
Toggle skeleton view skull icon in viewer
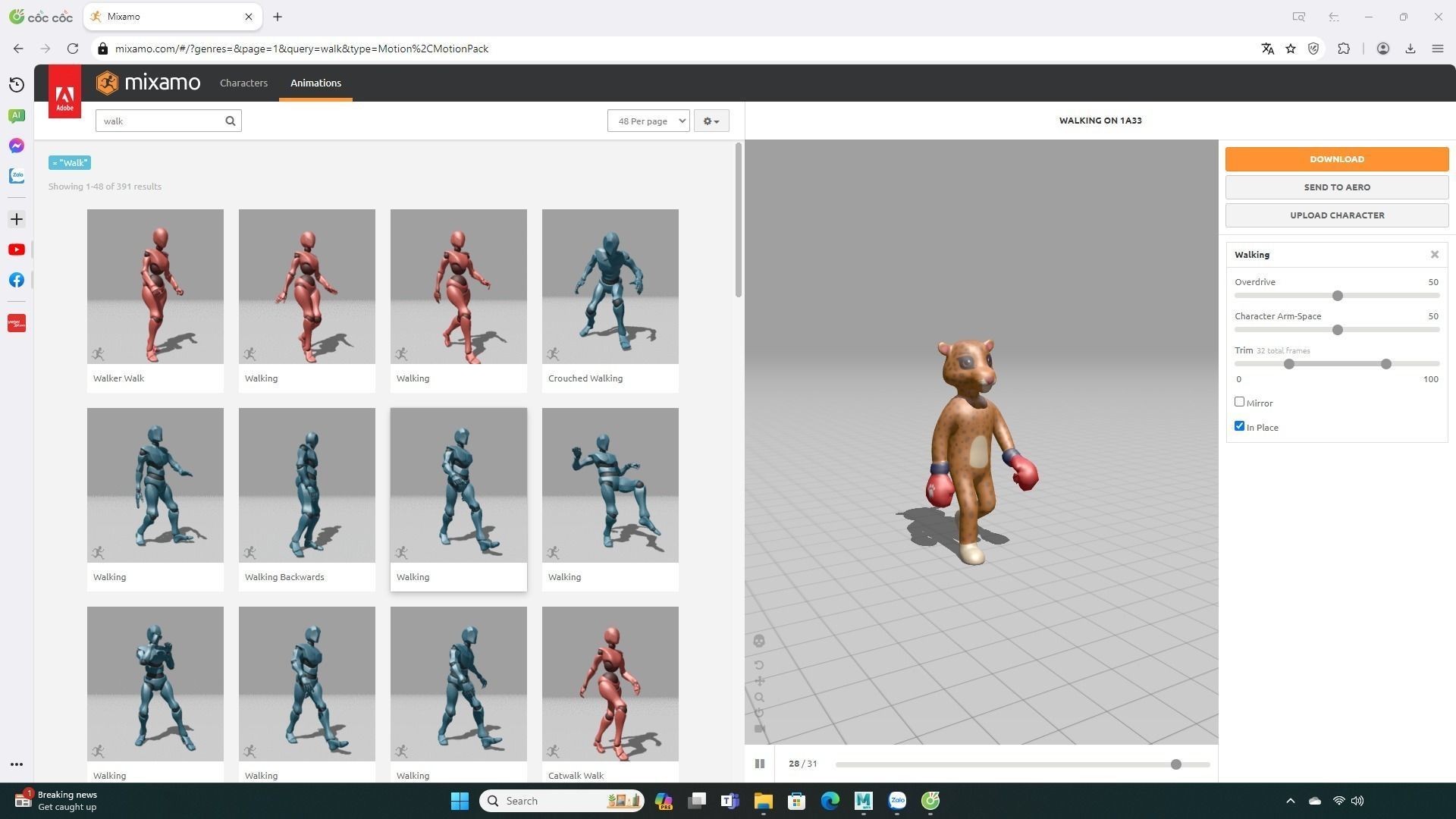point(759,641)
